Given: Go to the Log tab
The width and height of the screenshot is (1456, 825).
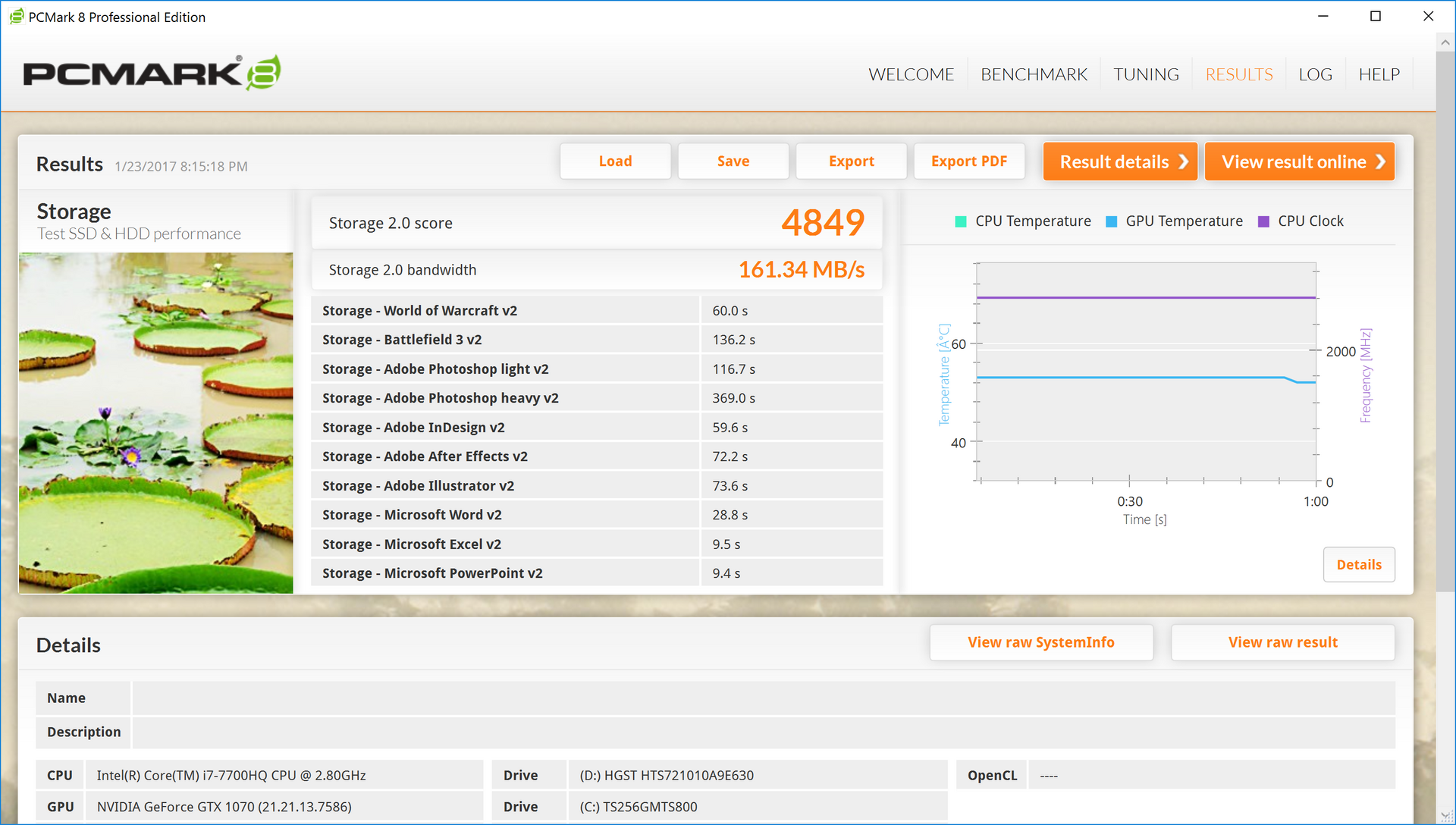Looking at the screenshot, I should [1315, 74].
